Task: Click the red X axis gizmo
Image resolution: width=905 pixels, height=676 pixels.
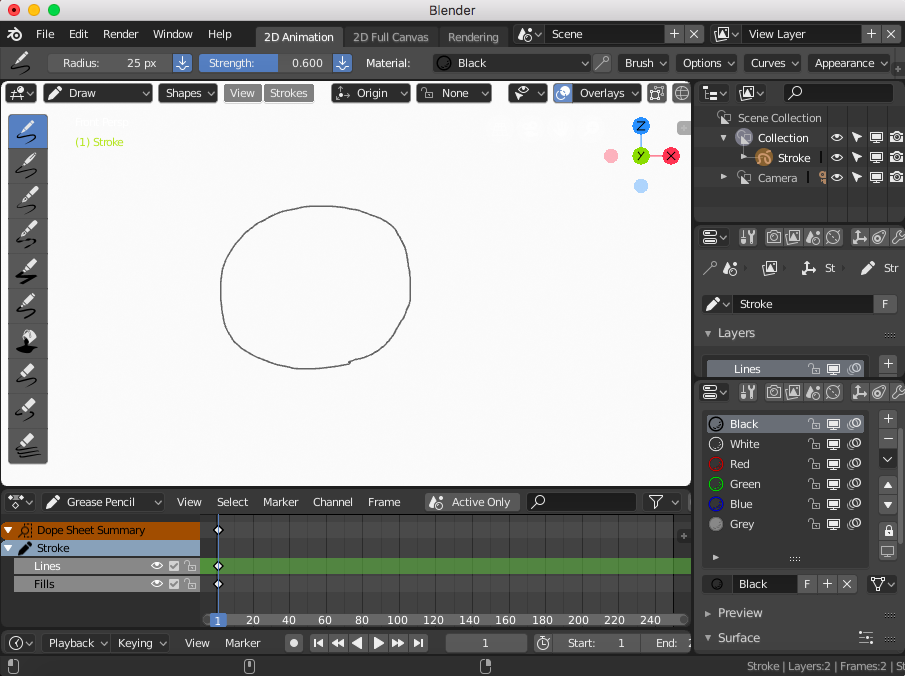Action: (x=671, y=156)
